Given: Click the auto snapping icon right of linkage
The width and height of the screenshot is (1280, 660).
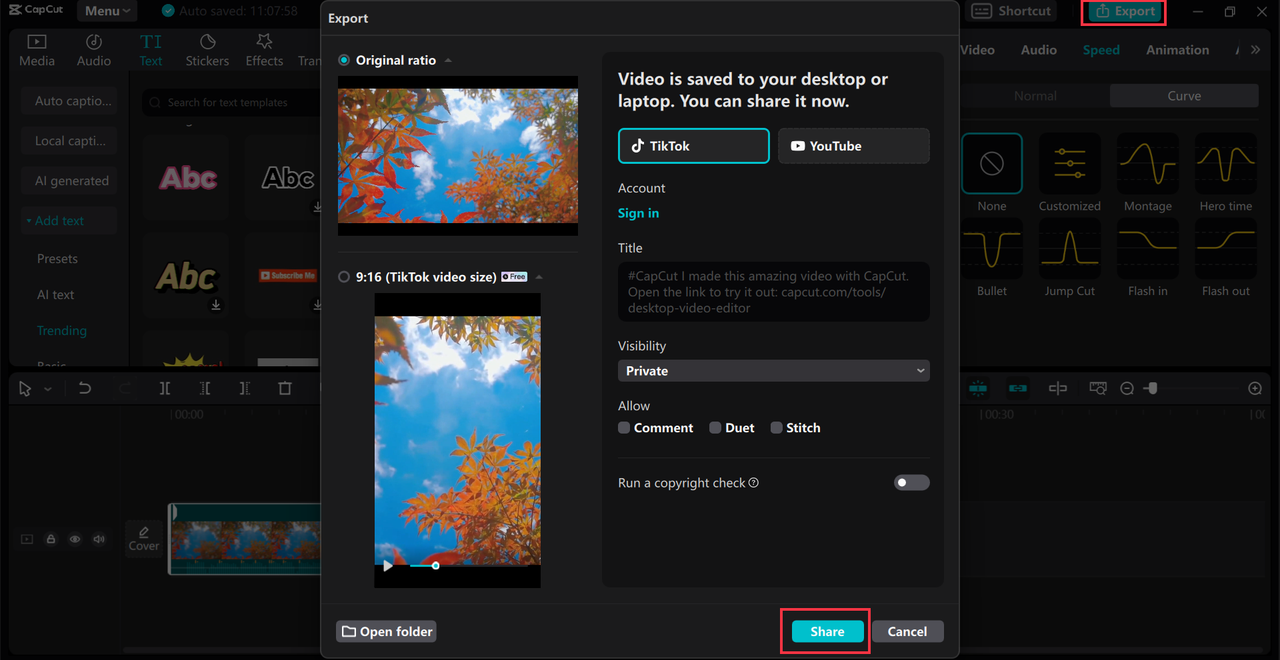Looking at the screenshot, I should [x=1058, y=388].
